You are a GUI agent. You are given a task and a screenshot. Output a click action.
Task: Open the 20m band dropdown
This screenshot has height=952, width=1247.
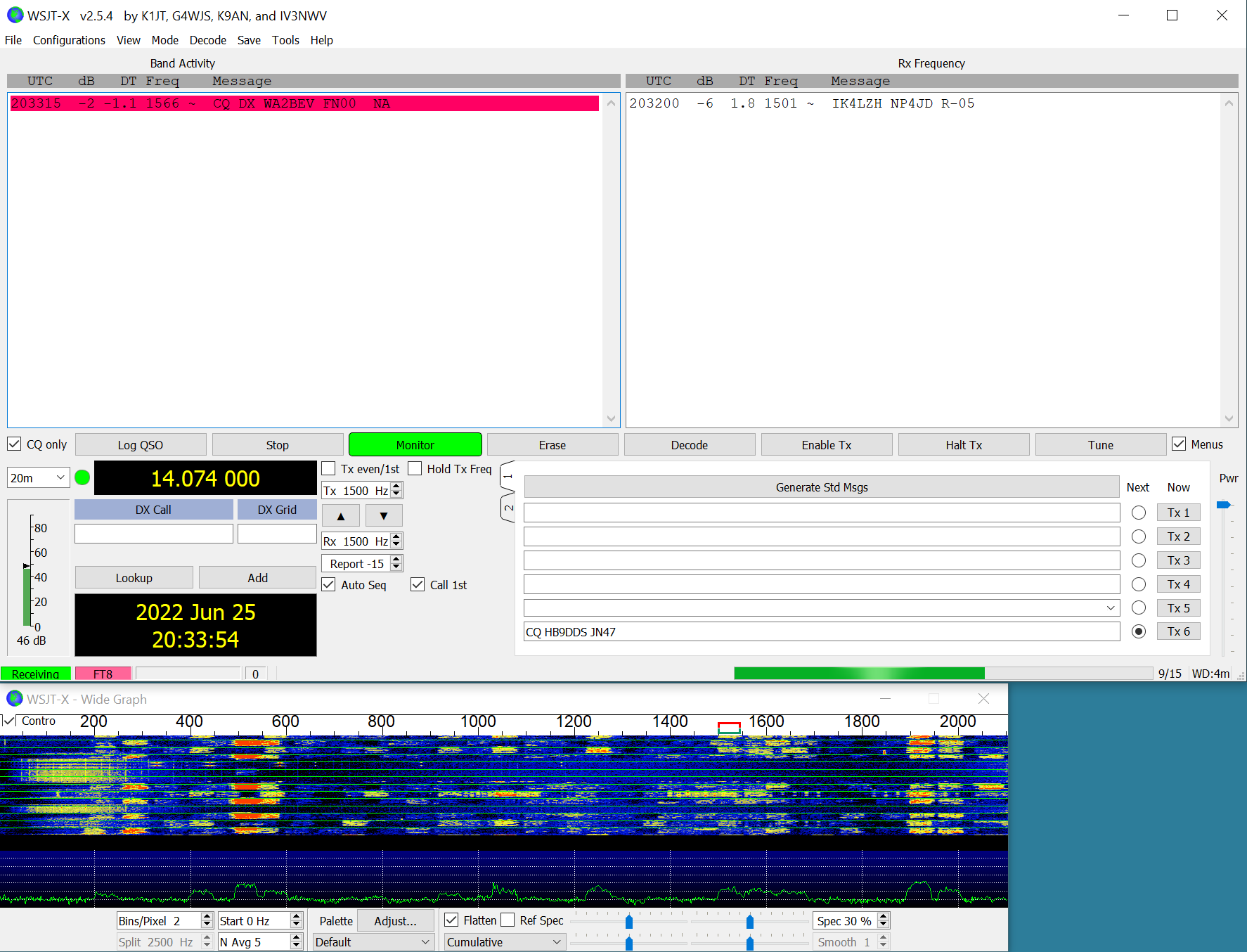click(39, 478)
